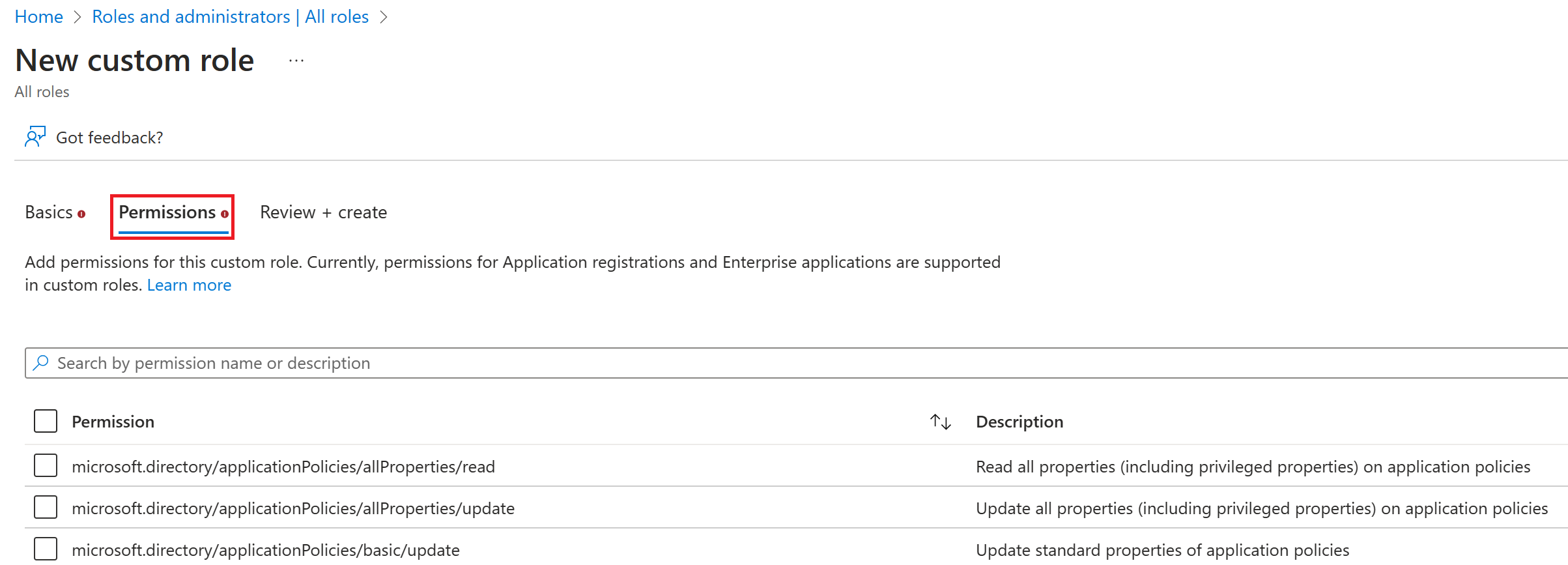Click description 'Update all properties (including privileged properties)'
The width and height of the screenshot is (1568, 565).
[x=1262, y=508]
